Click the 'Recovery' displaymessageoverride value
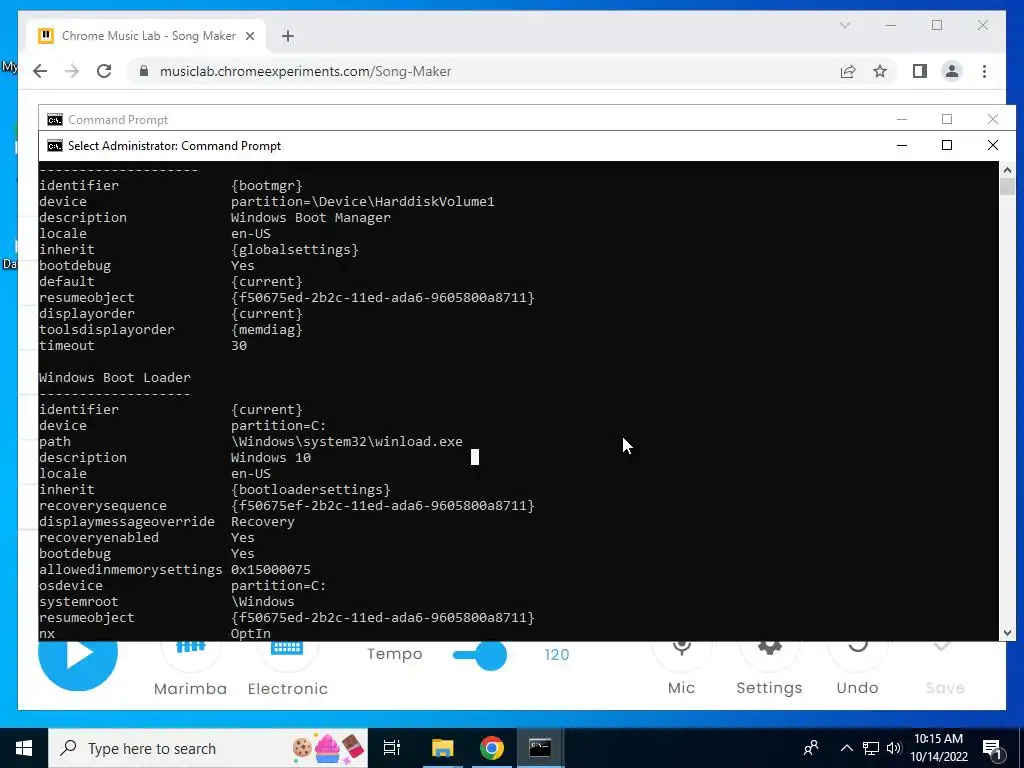Image resolution: width=1024 pixels, height=768 pixels. pyautogui.click(x=263, y=522)
